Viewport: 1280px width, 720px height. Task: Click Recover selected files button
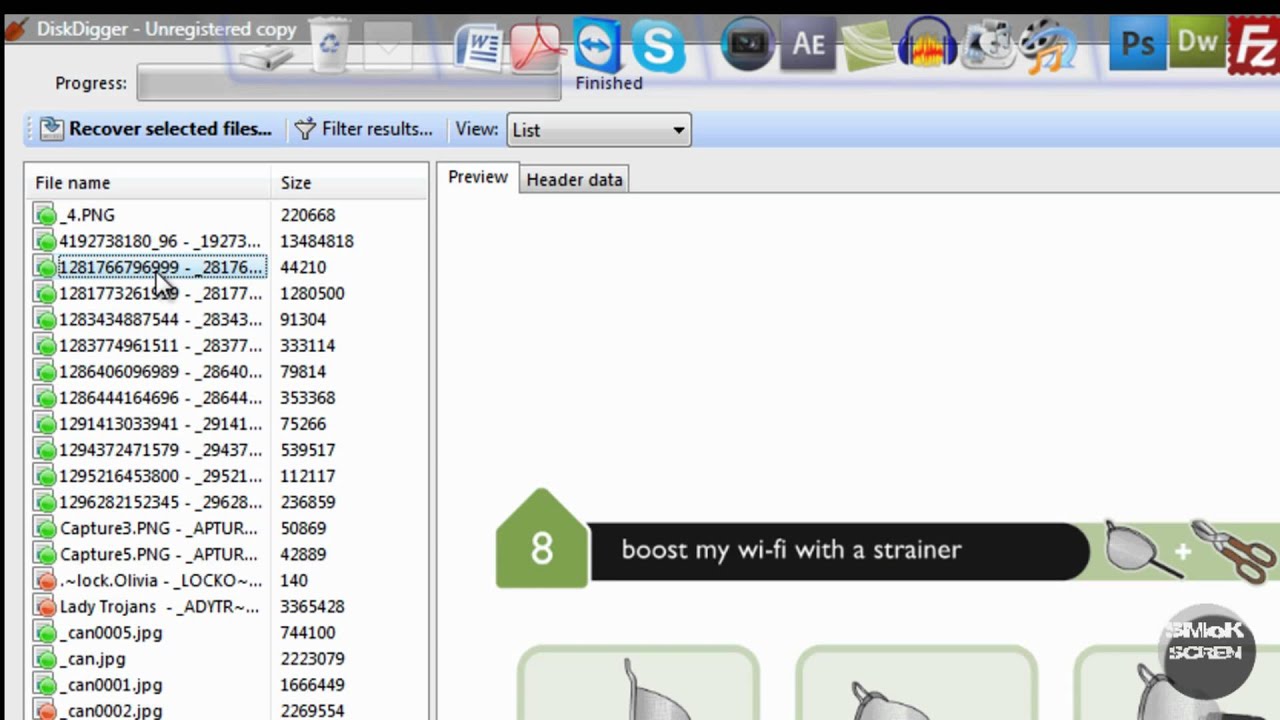156,129
